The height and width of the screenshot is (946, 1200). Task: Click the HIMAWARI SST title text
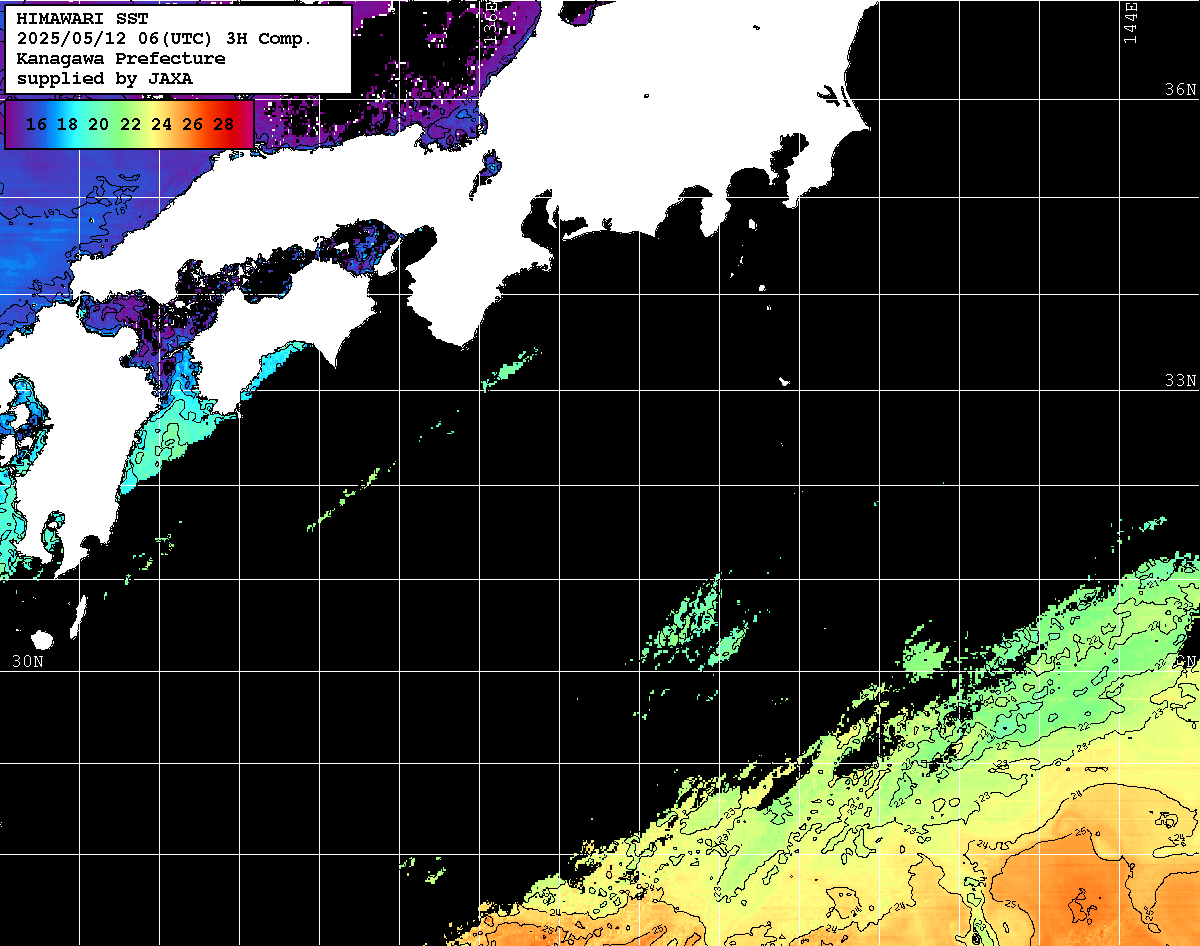tap(82, 19)
